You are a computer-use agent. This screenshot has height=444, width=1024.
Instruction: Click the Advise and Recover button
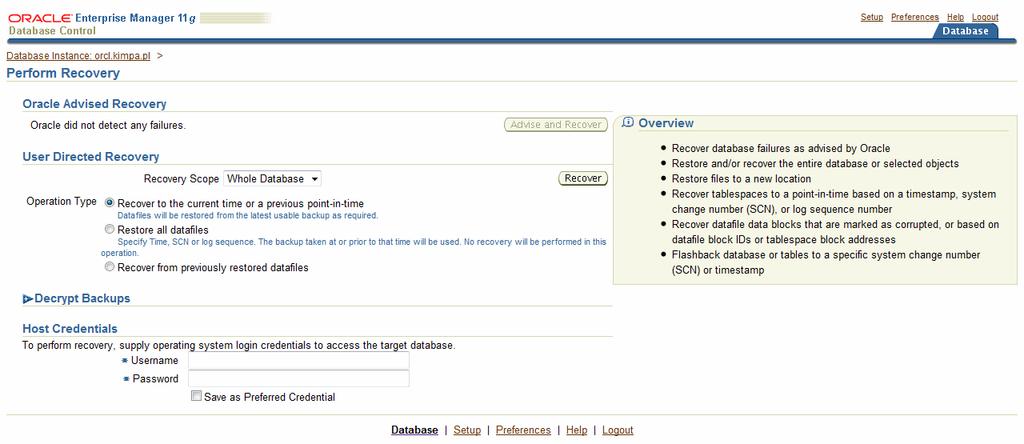tap(556, 125)
